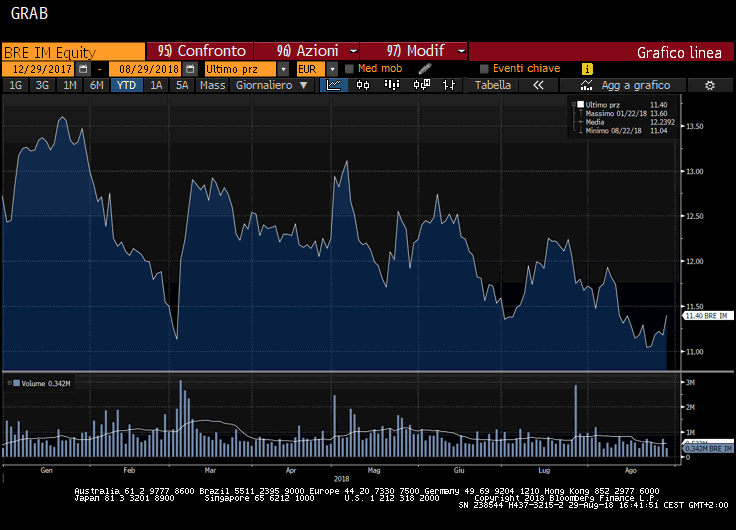Click the EUR currency field

click(310, 69)
